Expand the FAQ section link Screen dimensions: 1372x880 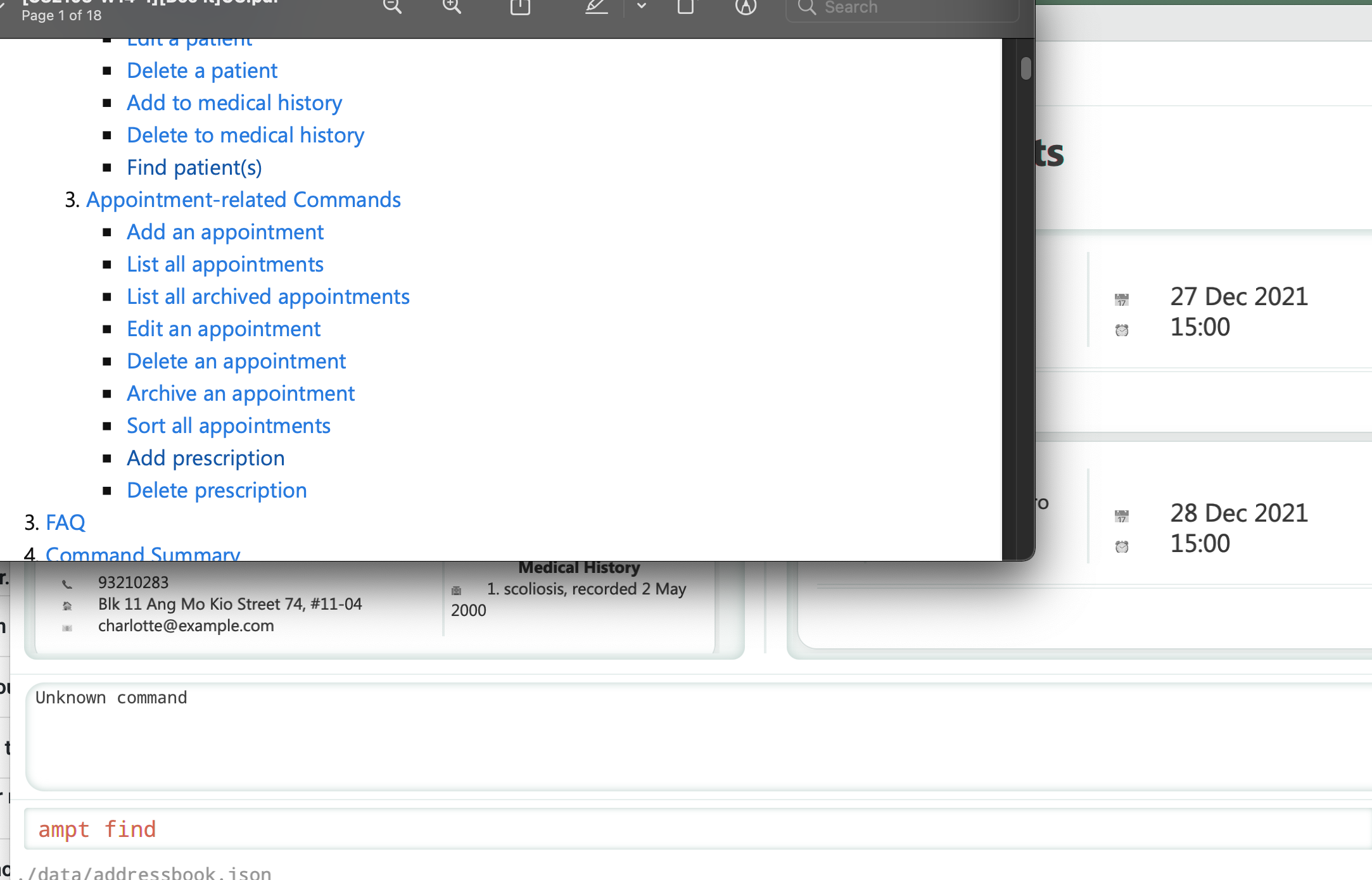point(66,521)
